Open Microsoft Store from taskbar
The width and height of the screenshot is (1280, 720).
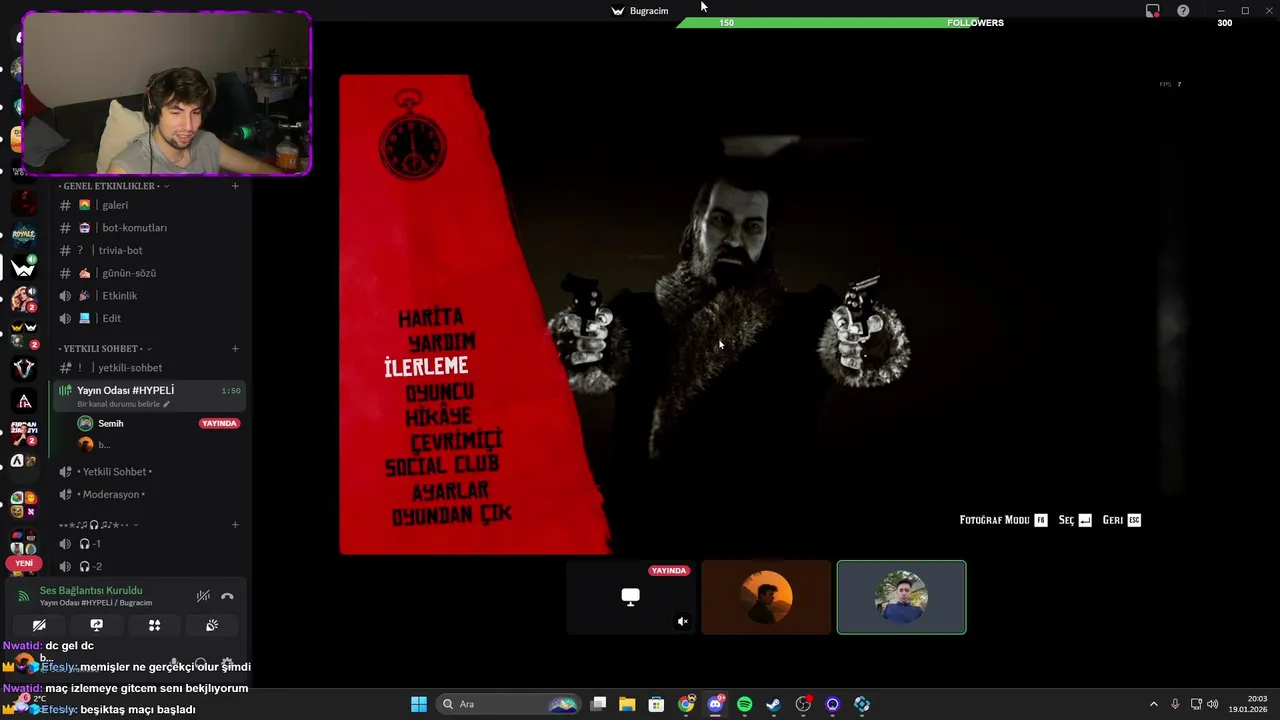(x=656, y=704)
